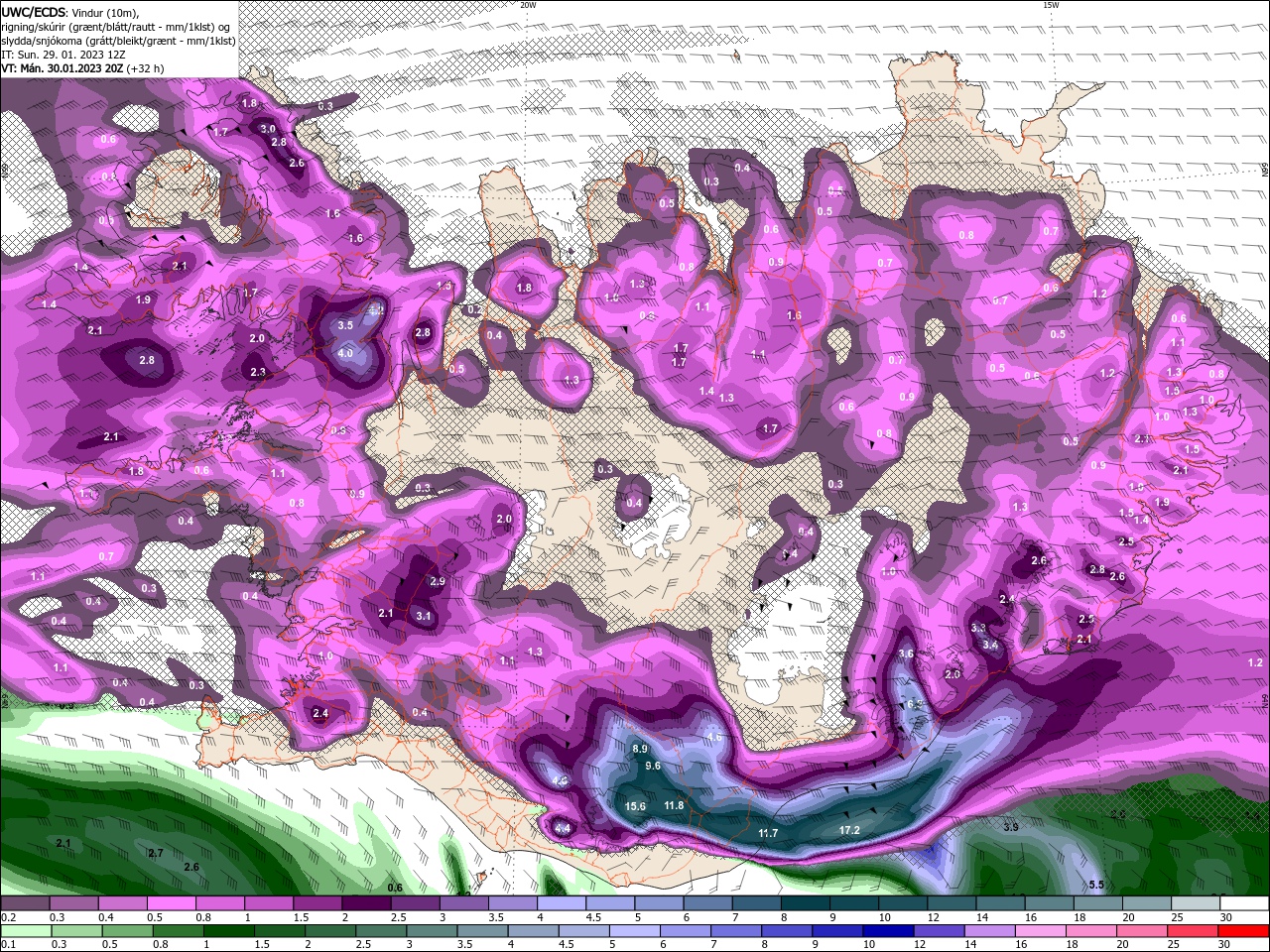
Task: Click the UWC/ECDS title in the header
Action: (34, 12)
